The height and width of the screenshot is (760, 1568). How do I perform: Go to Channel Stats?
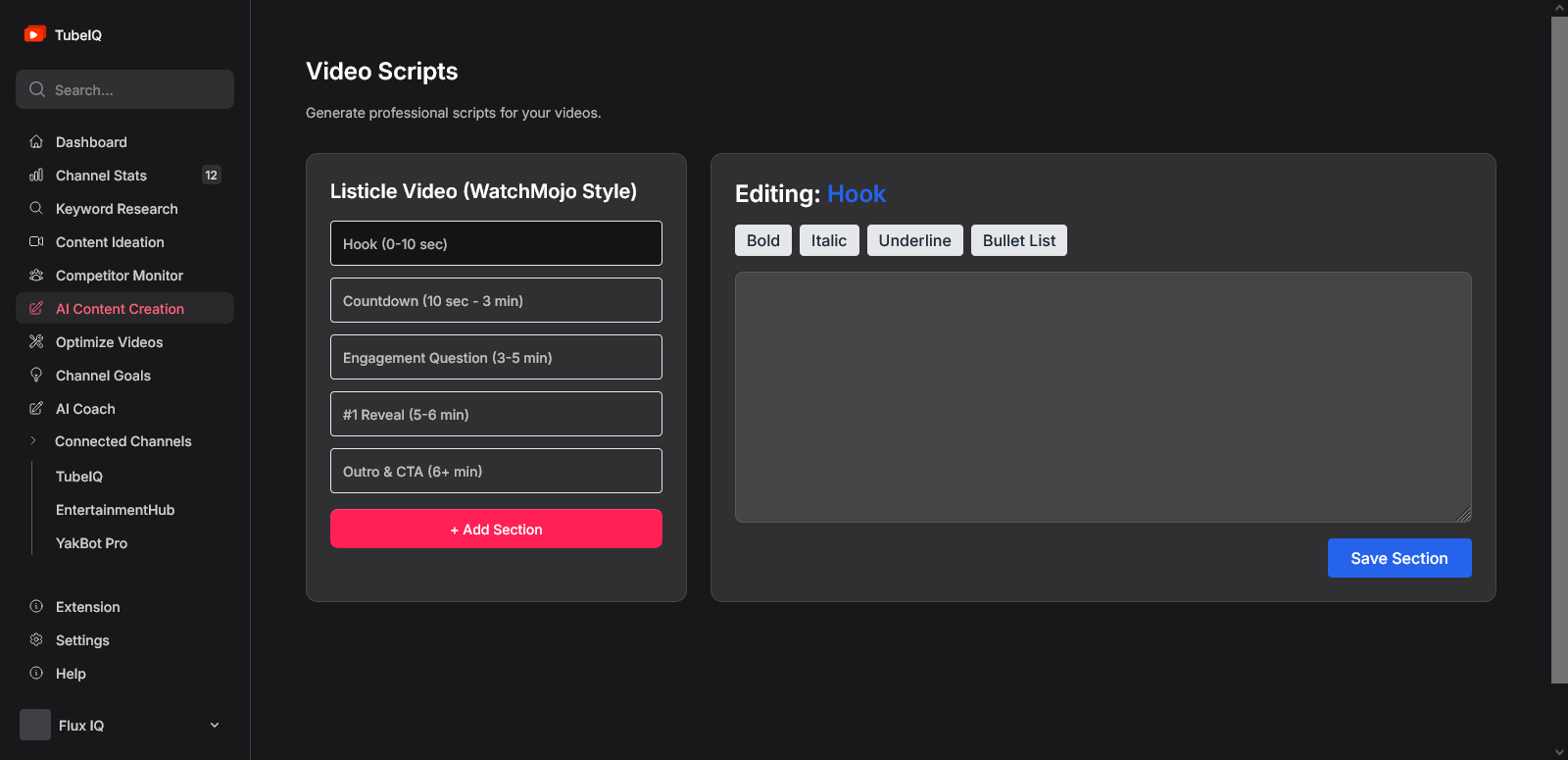click(124, 176)
